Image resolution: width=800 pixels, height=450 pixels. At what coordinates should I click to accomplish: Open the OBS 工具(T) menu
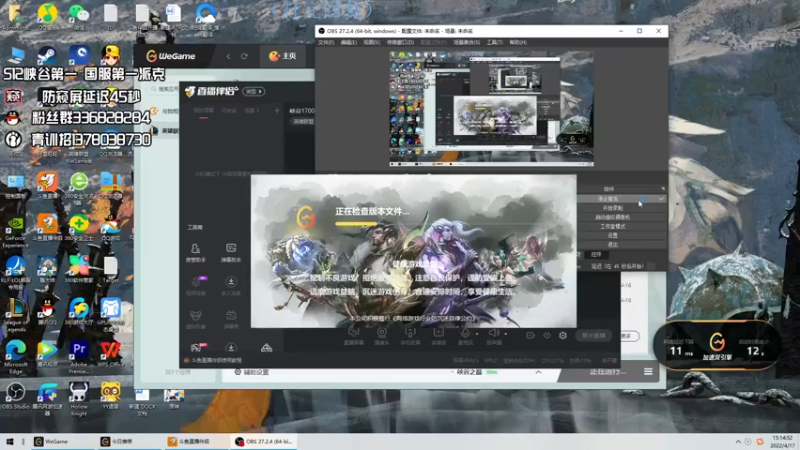click(x=494, y=42)
